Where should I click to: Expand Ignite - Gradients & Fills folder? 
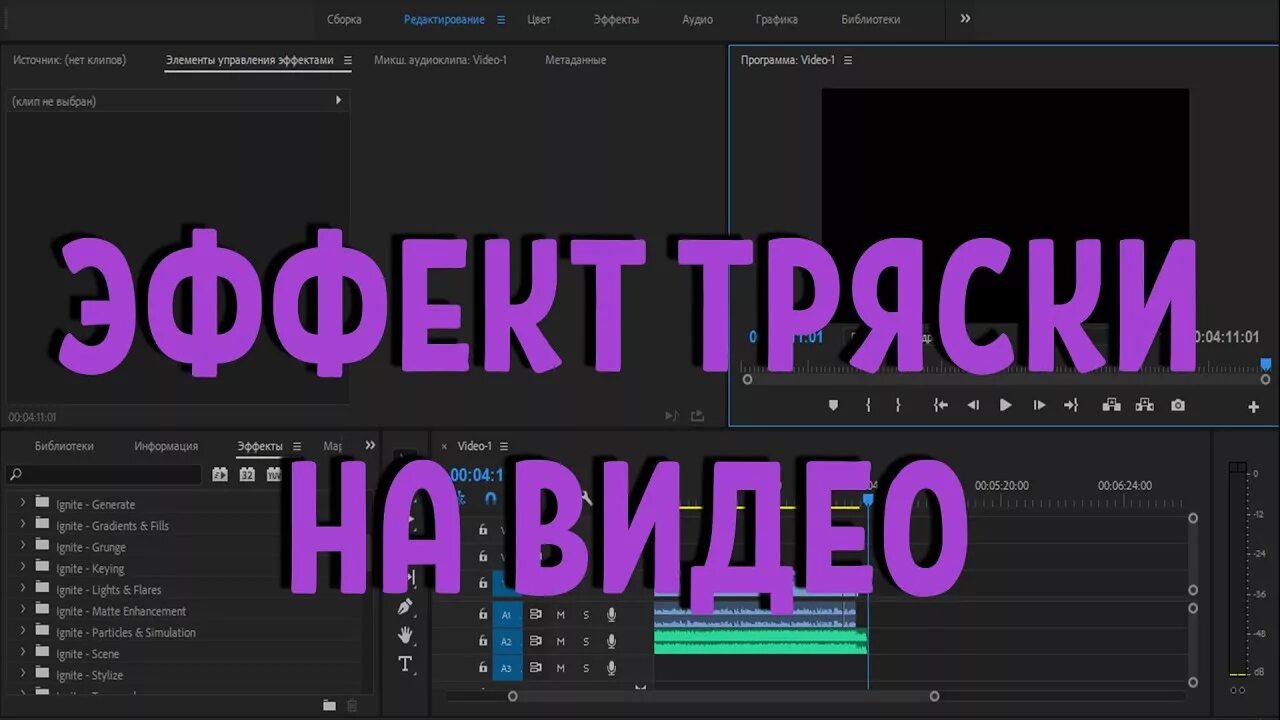point(23,525)
